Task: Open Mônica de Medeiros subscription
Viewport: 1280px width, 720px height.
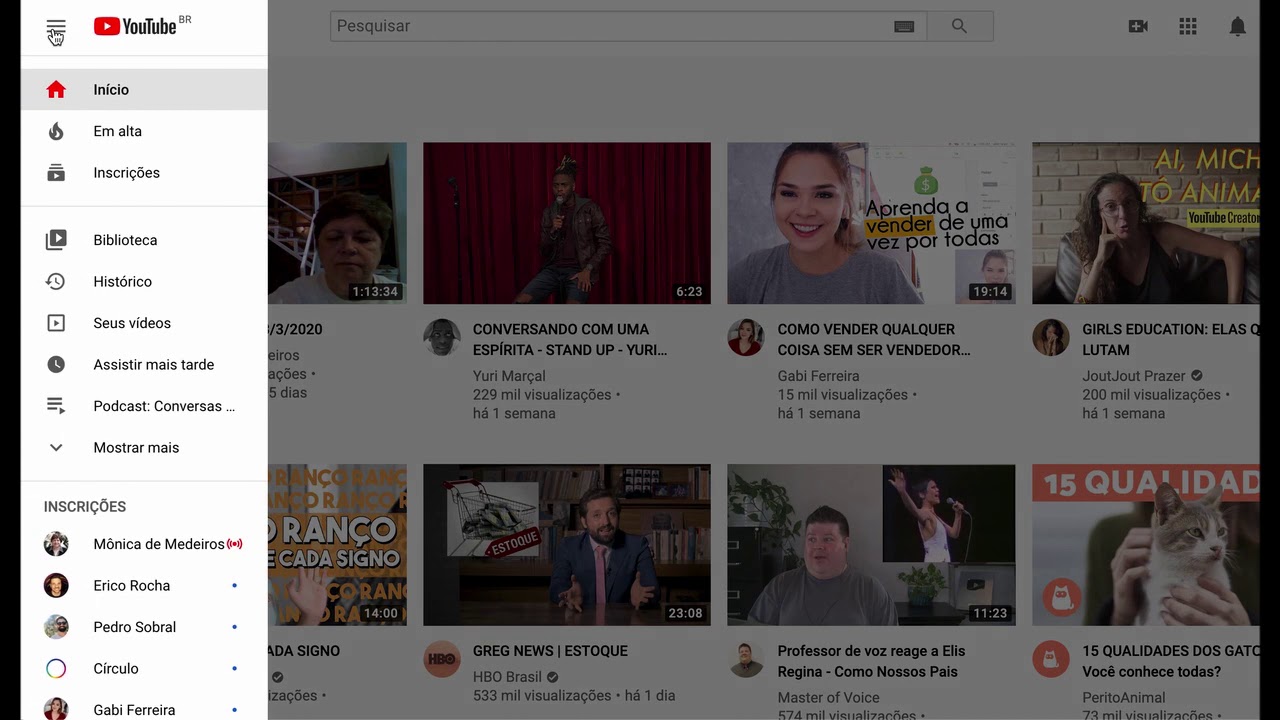Action: 144,544
